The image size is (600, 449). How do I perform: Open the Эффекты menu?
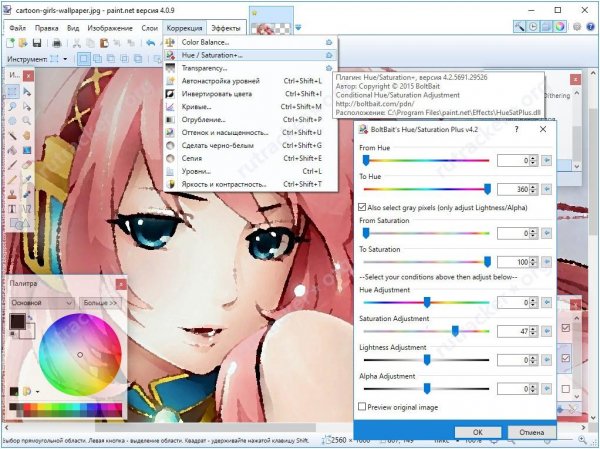click(x=226, y=28)
